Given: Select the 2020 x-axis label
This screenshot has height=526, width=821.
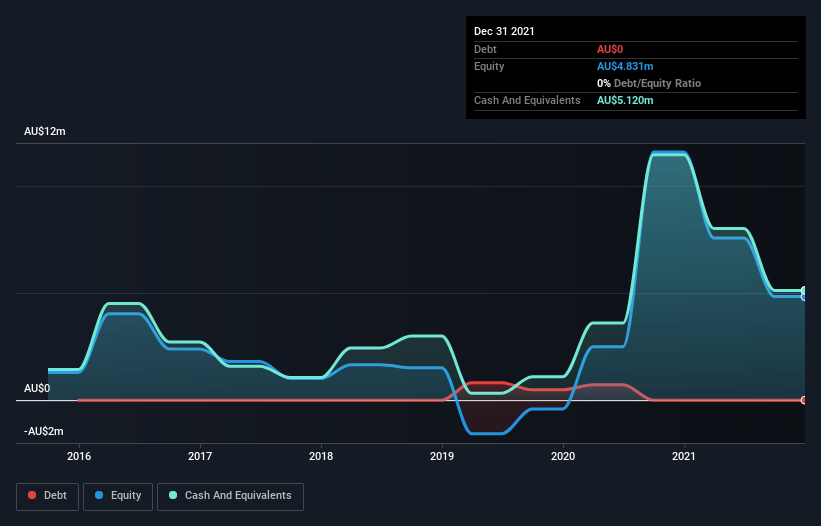Looking at the screenshot, I should [563, 456].
